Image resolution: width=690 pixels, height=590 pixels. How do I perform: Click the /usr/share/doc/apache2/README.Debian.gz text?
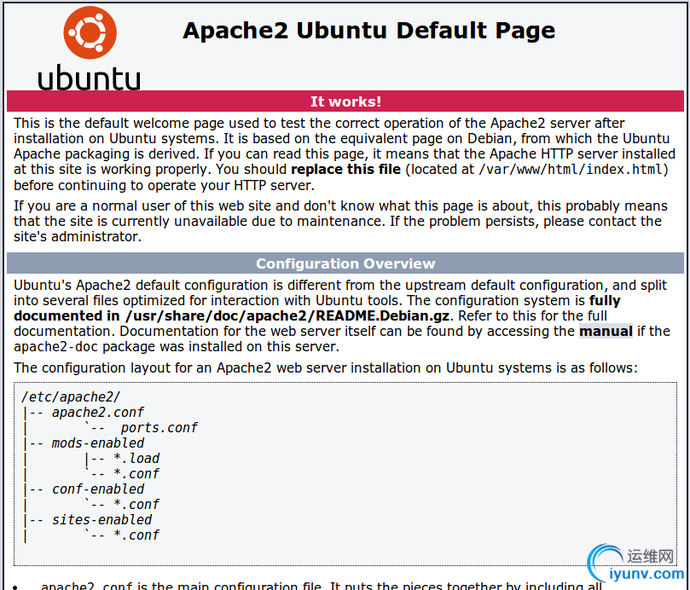click(x=287, y=316)
